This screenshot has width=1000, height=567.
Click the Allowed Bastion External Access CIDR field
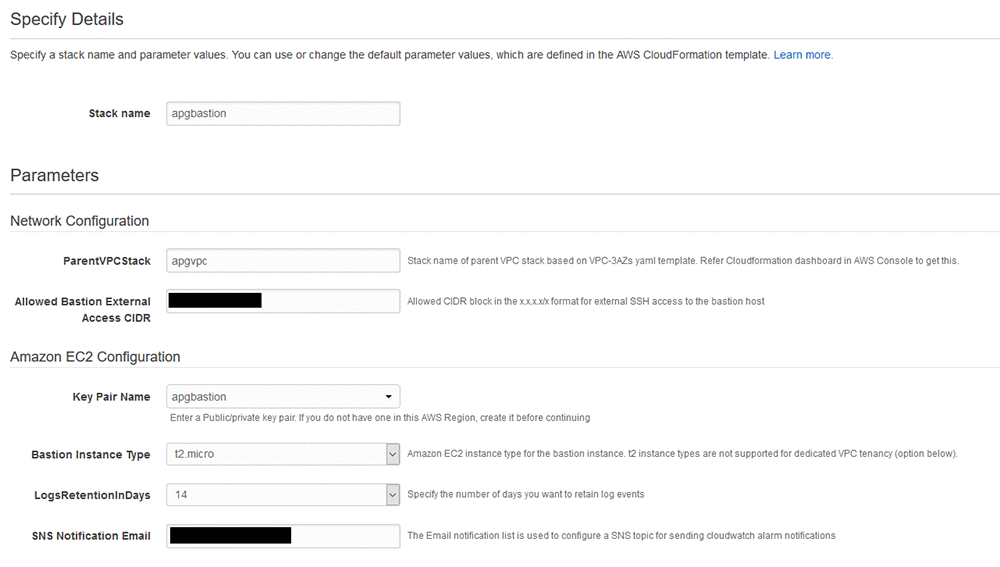click(x=283, y=301)
